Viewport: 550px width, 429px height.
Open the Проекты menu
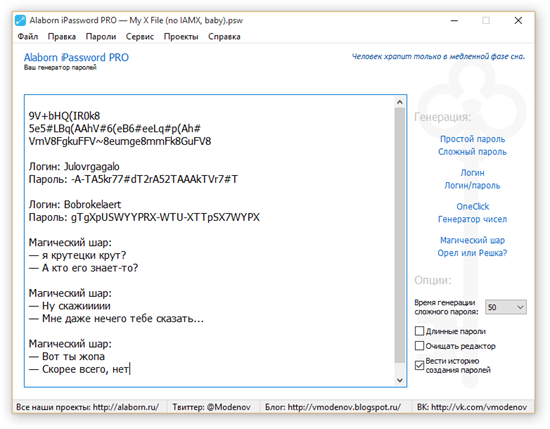click(181, 36)
